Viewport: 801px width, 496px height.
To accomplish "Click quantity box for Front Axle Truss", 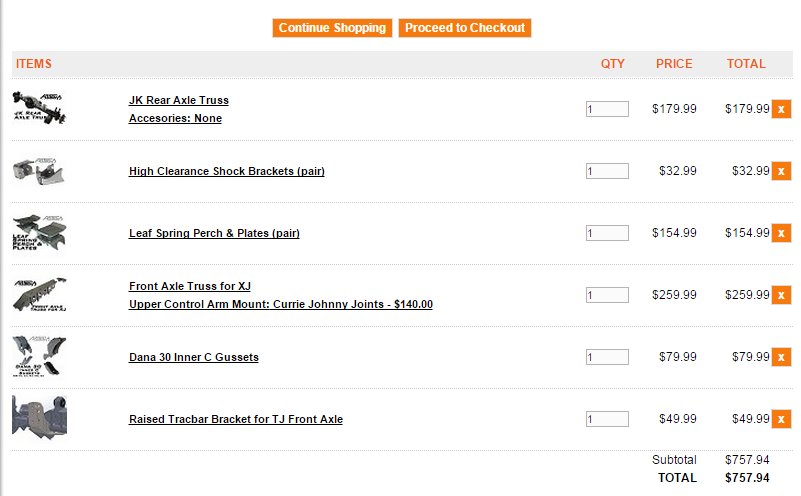I will point(607,295).
